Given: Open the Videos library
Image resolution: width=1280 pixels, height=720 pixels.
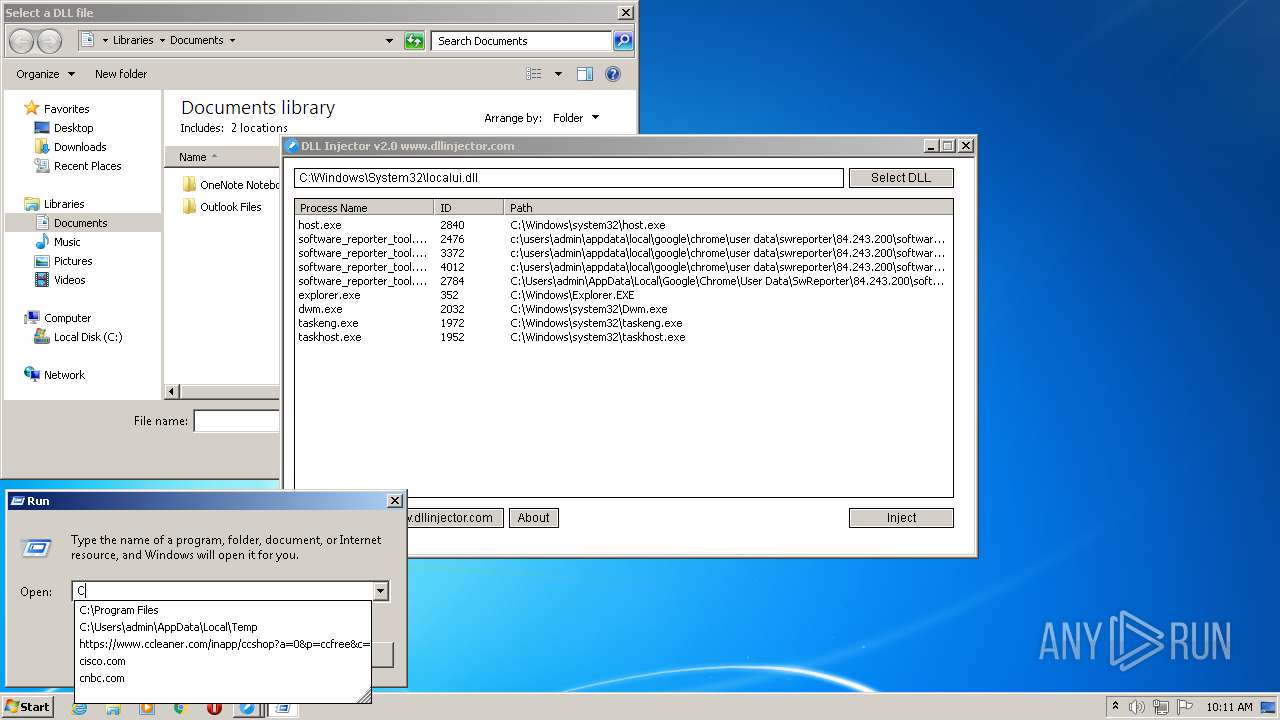Looking at the screenshot, I should point(69,280).
